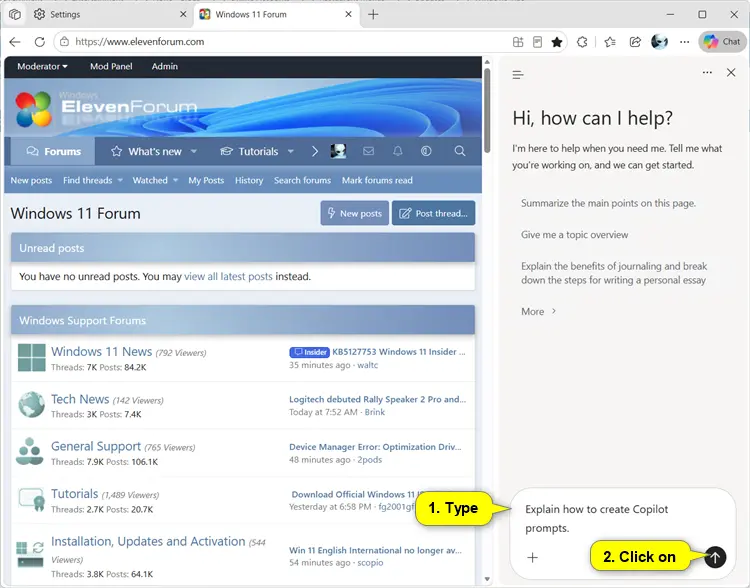
Task: Open the Windows 11 News forum link
Action: 101,352
